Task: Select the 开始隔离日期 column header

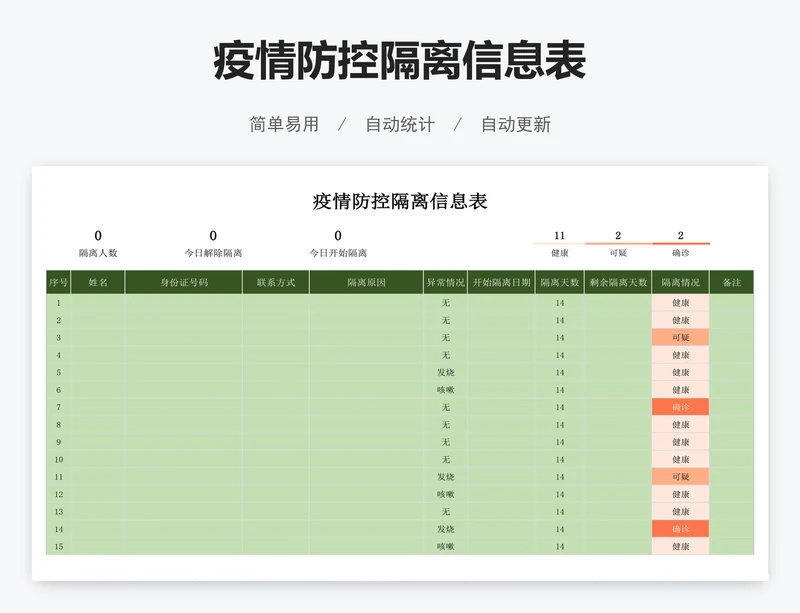Action: [x=502, y=282]
